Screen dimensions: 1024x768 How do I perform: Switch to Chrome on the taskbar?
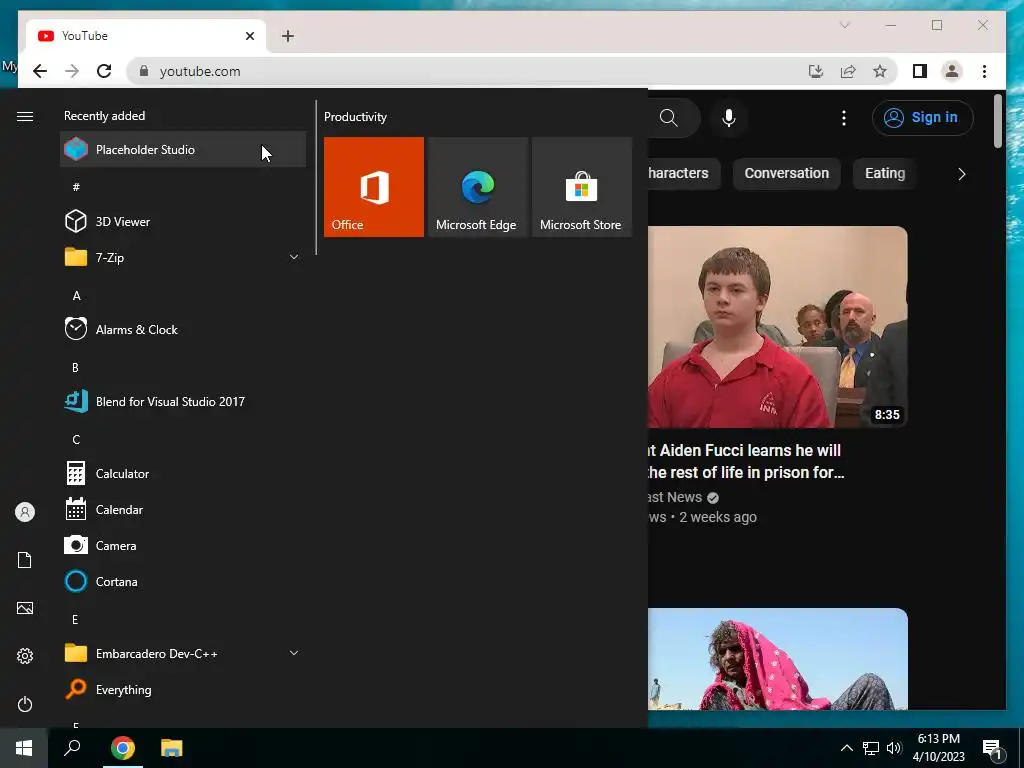122,748
